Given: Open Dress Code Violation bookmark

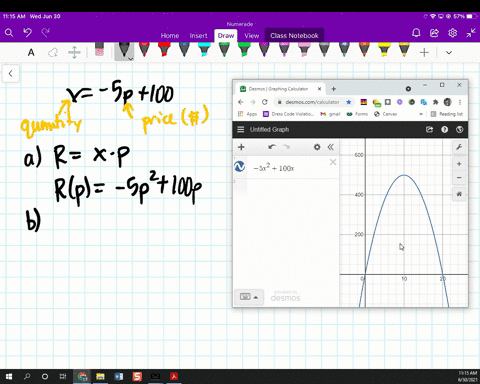Looking at the screenshot, I should (x=288, y=114).
